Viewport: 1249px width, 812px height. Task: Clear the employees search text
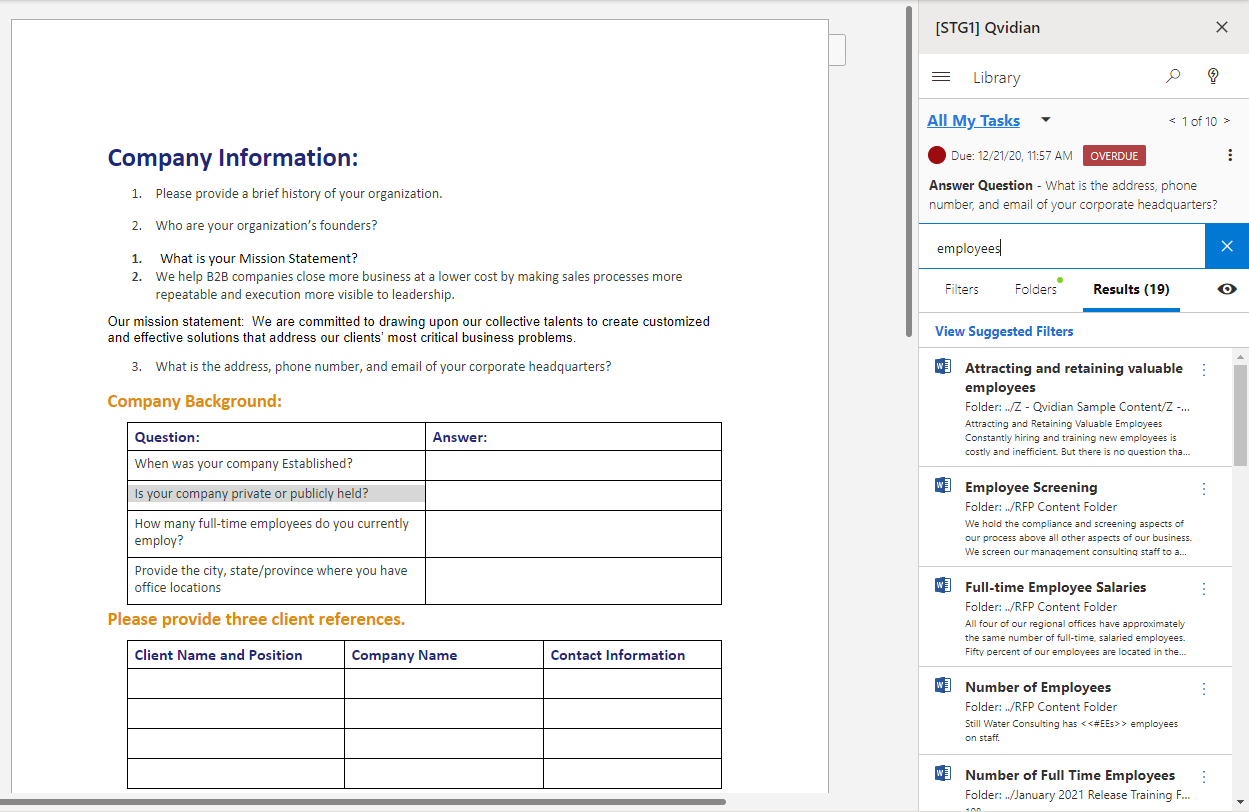click(x=1227, y=246)
